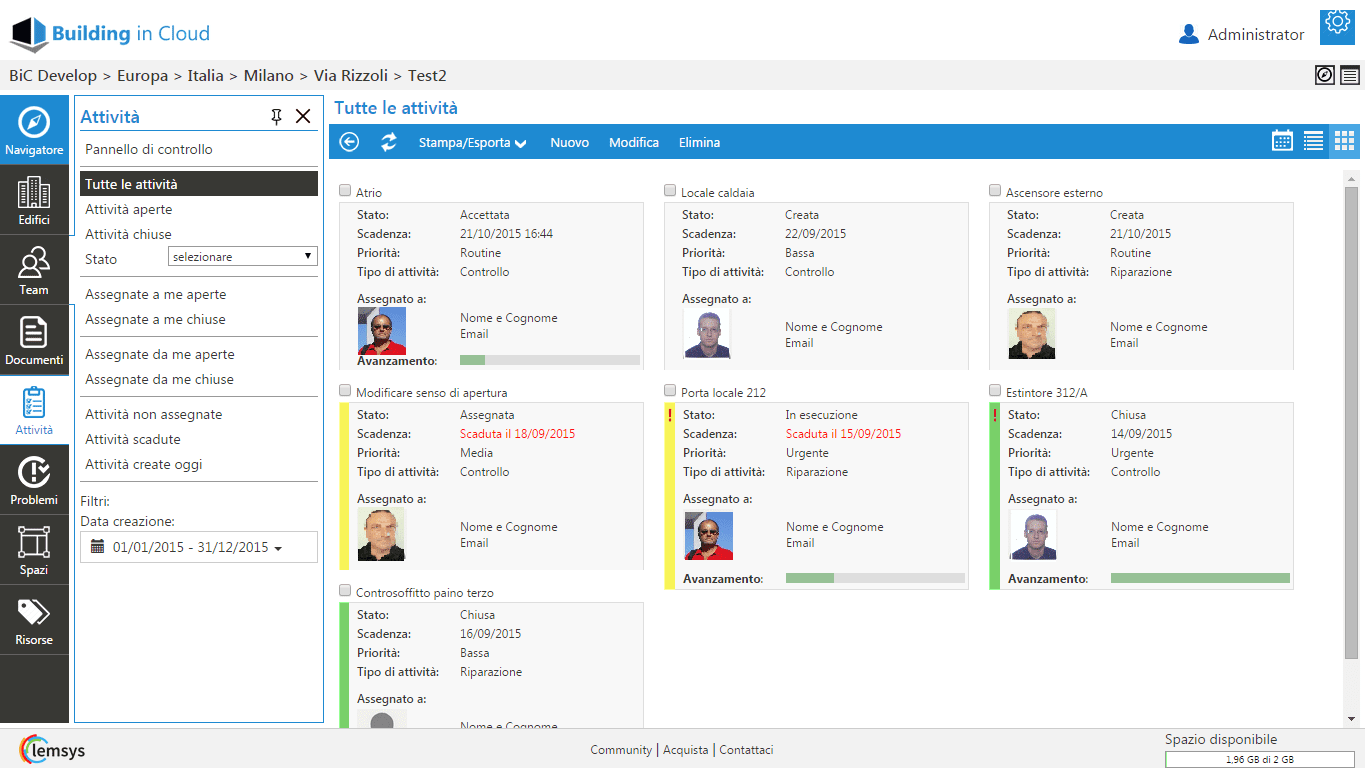Switch to list view layout

1313,141
